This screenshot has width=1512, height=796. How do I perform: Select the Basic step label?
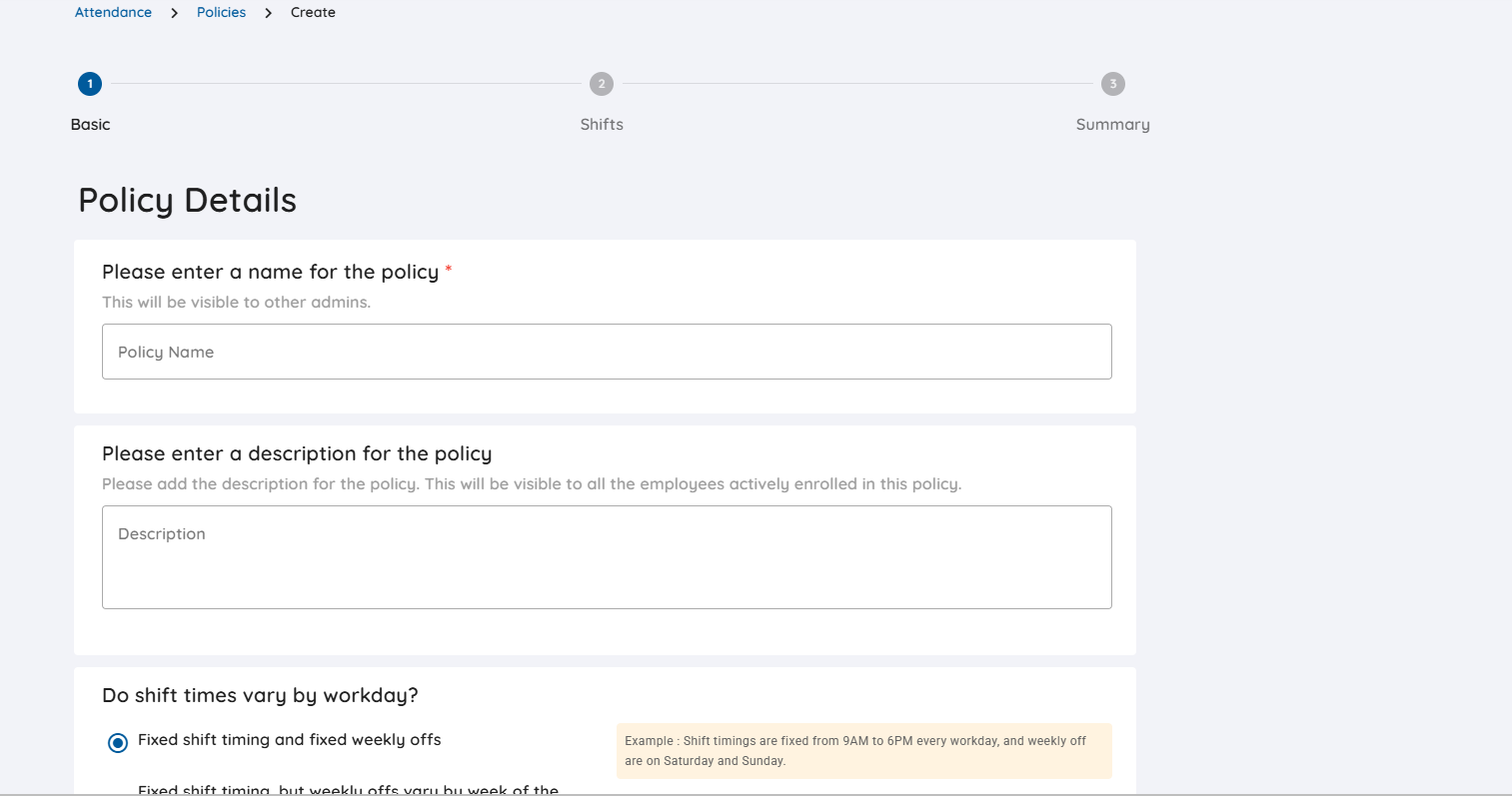point(90,125)
